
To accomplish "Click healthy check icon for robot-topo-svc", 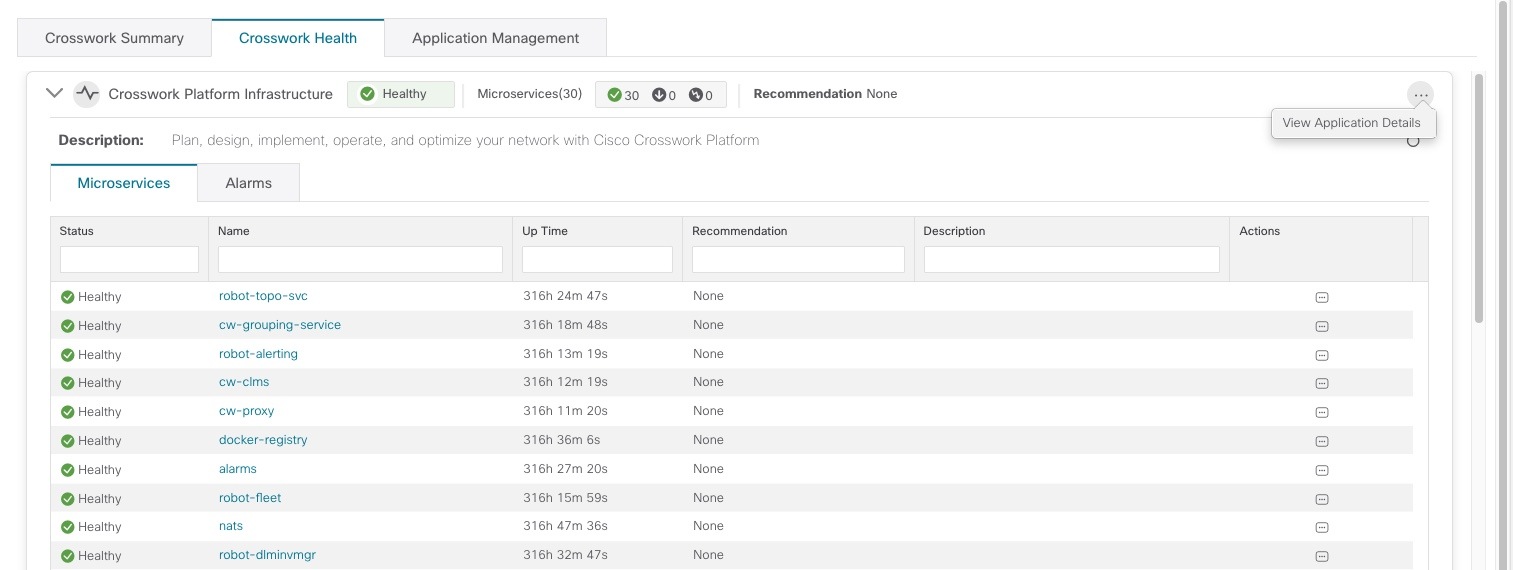I will [67, 297].
